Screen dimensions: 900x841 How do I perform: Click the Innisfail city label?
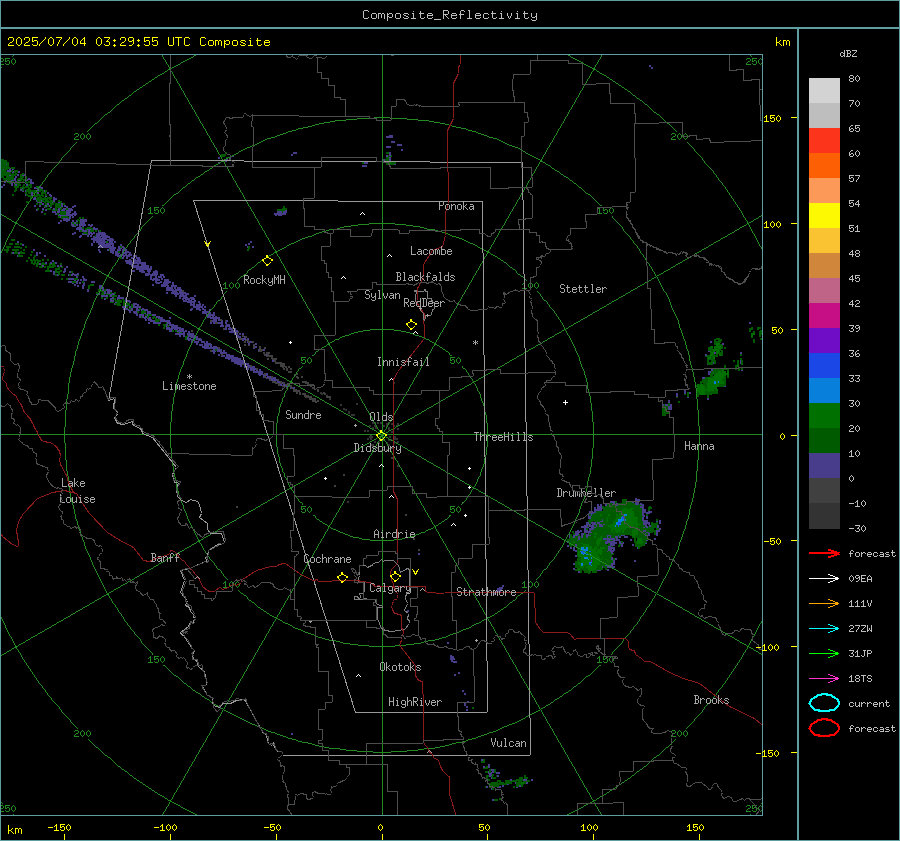coord(403,362)
